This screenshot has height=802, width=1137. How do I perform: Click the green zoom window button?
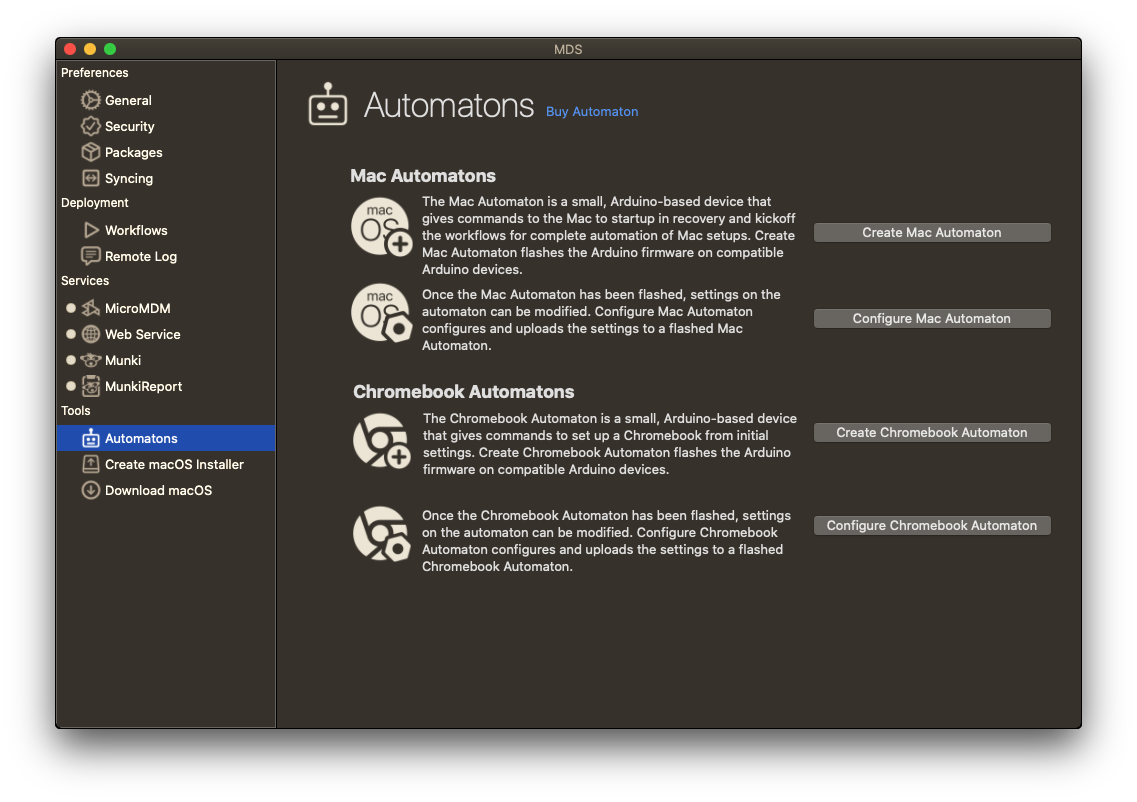pos(110,49)
